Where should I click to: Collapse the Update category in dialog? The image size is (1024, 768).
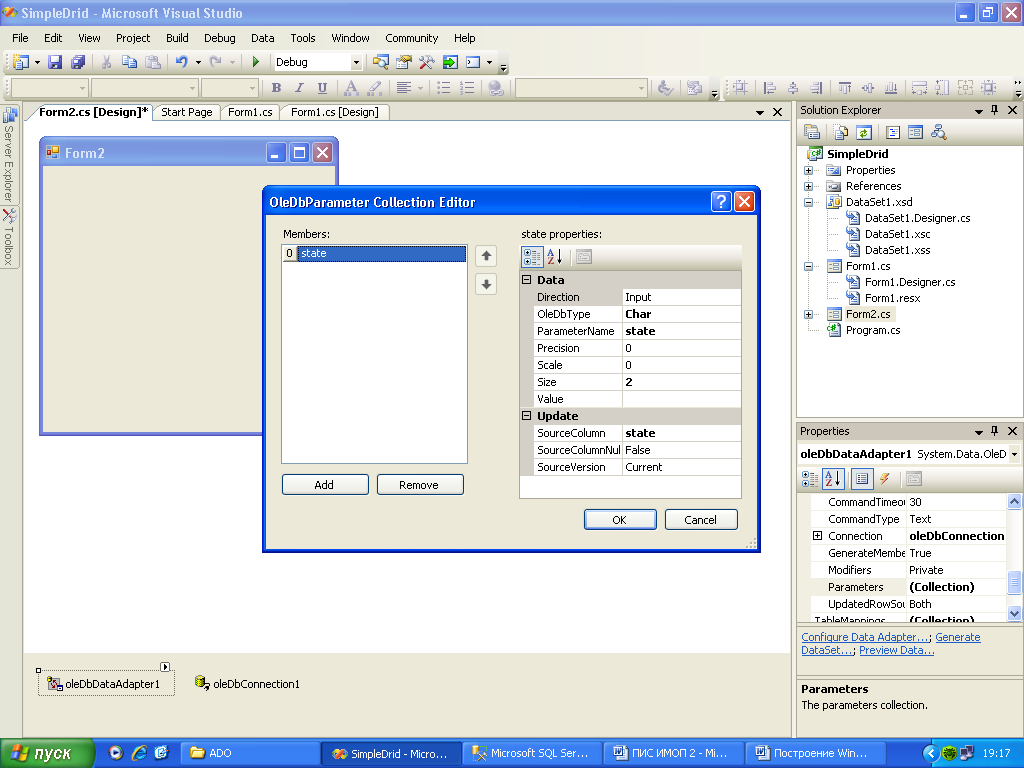click(x=527, y=415)
